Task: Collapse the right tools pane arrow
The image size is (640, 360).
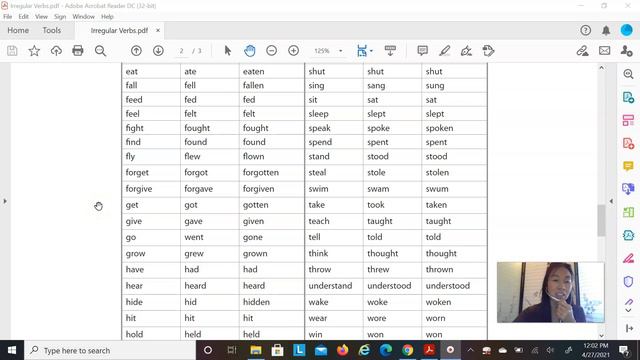Action: 611,201
